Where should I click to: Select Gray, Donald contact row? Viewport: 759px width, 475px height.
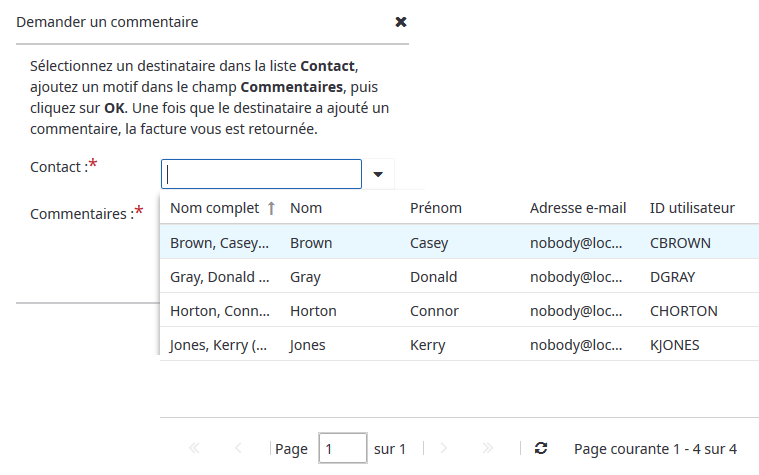(218, 277)
